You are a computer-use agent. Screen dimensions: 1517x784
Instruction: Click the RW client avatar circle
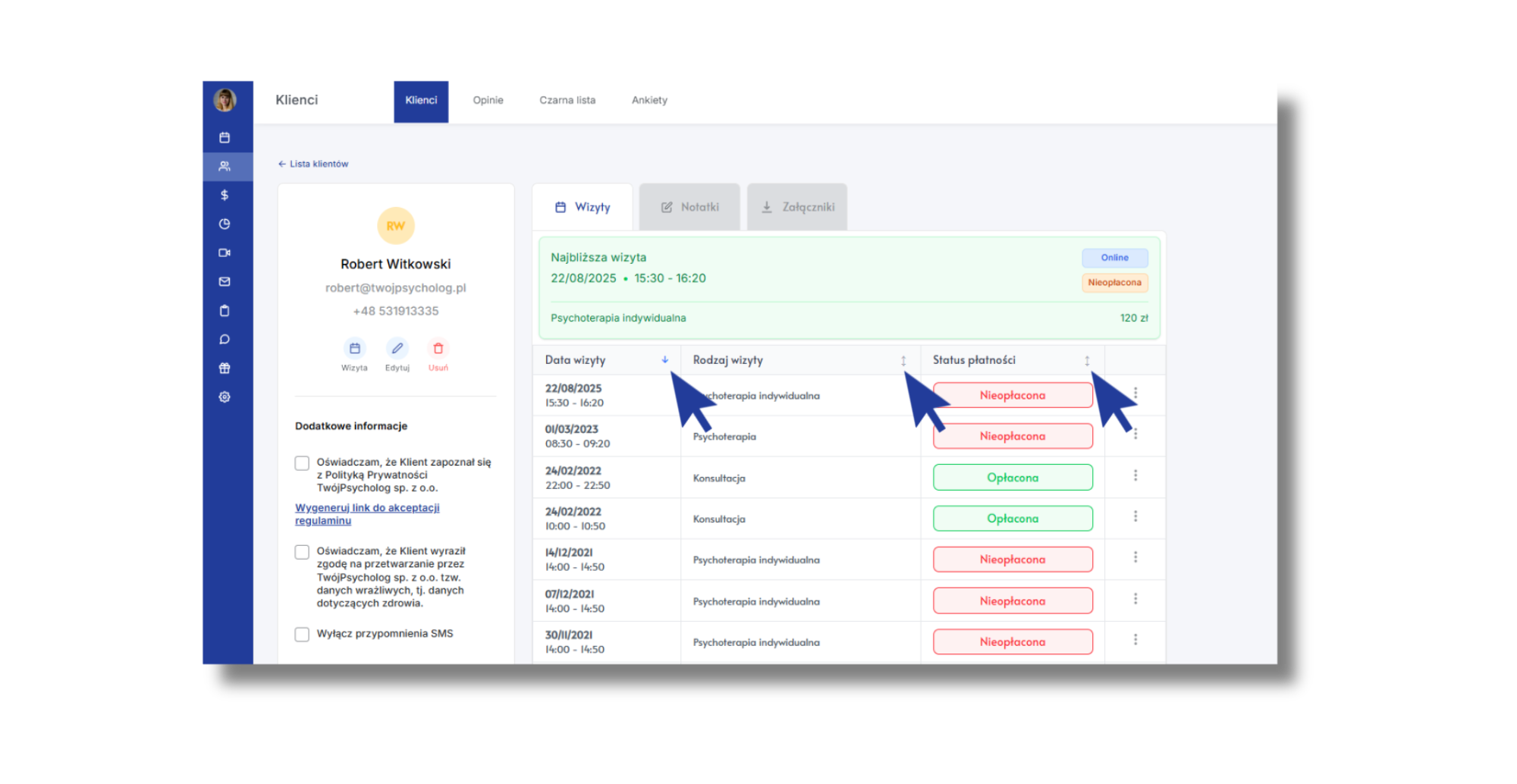click(395, 226)
